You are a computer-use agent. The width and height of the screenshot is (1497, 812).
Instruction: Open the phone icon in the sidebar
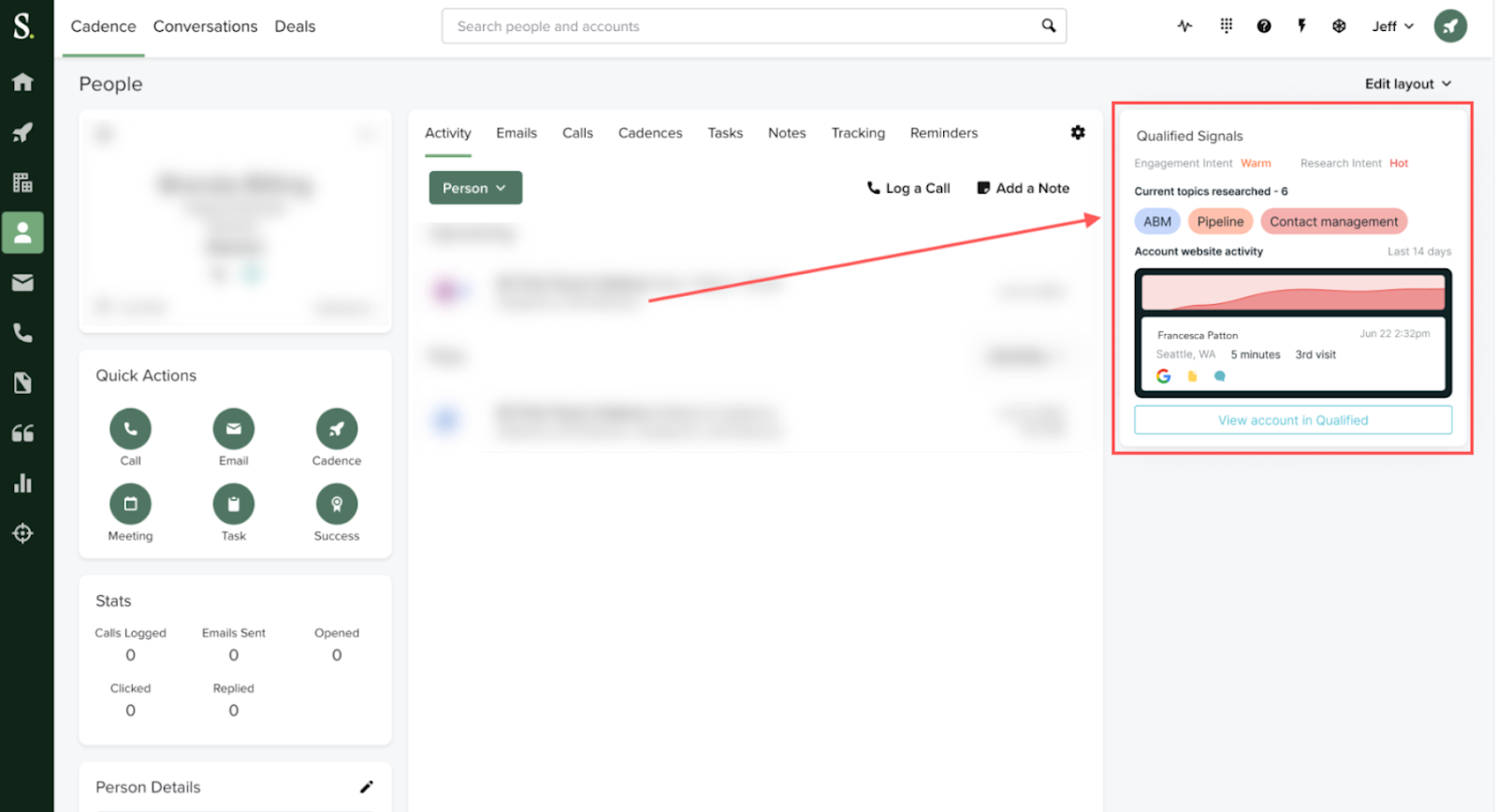click(22, 333)
